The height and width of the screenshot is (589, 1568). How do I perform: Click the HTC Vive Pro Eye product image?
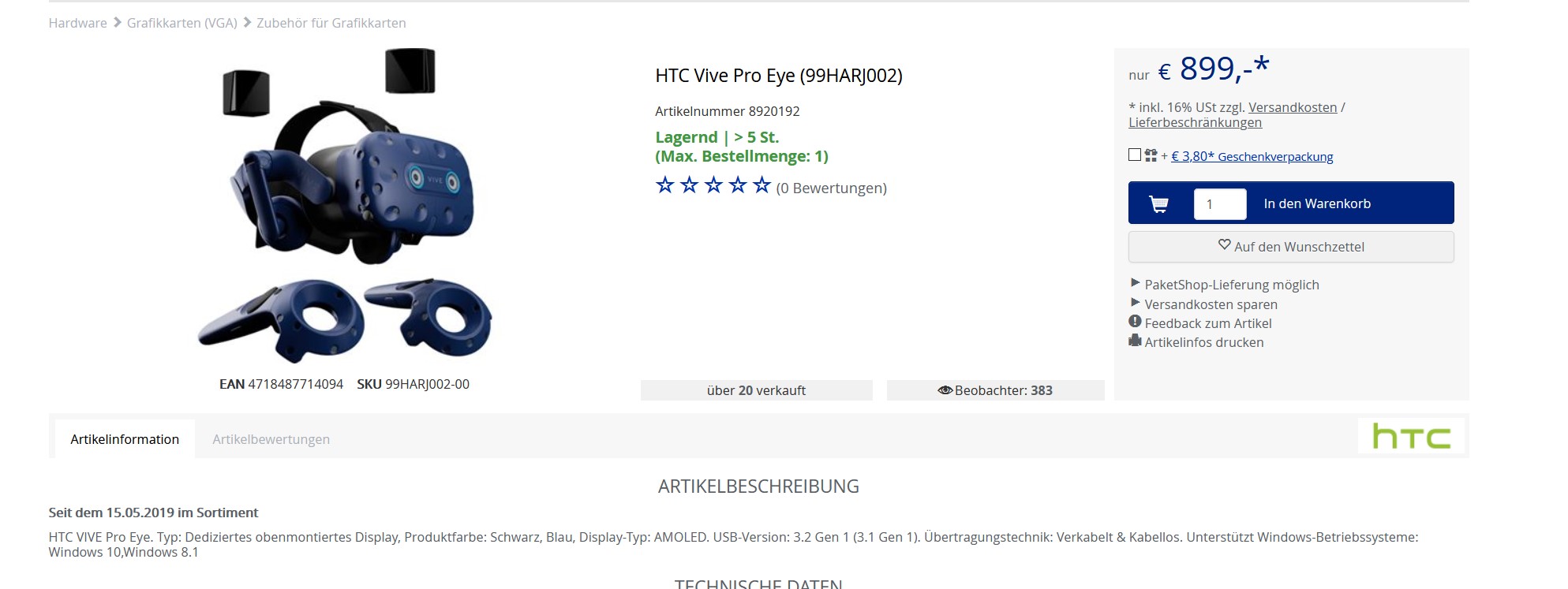pyautogui.click(x=345, y=205)
